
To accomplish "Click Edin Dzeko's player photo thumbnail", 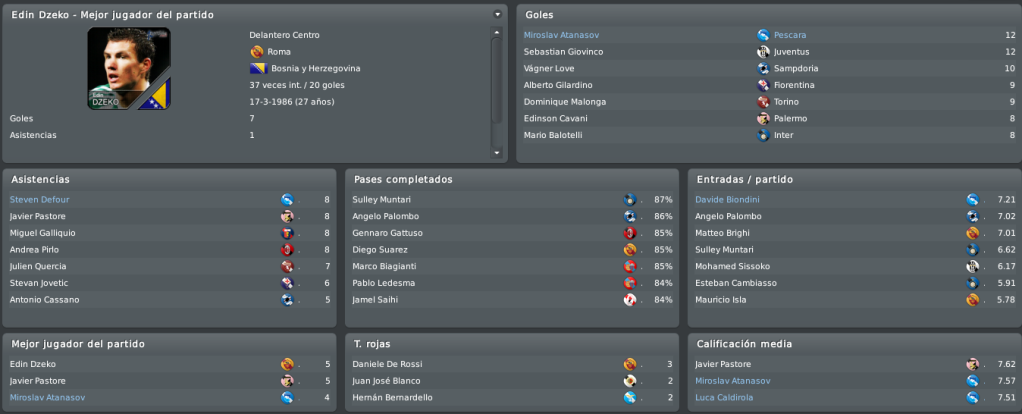I will coord(129,68).
